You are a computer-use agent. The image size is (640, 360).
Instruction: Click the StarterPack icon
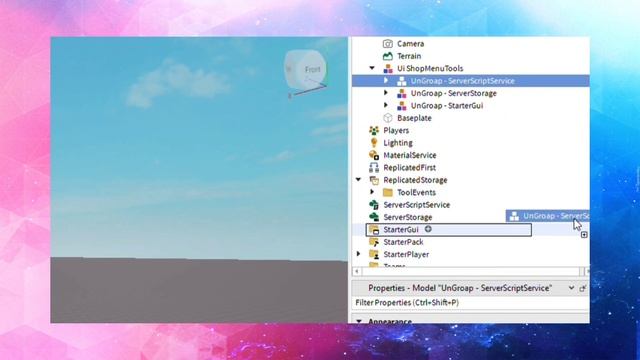[x=374, y=242]
